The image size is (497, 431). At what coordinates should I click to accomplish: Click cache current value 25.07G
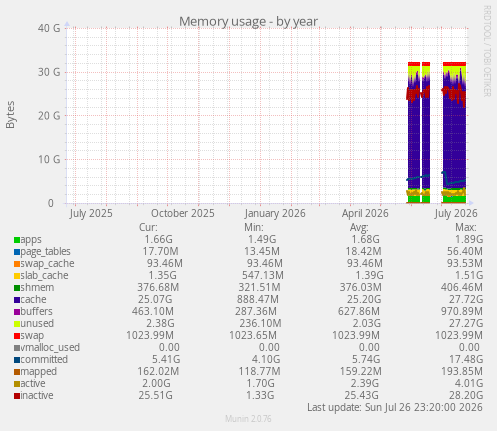tap(155, 300)
